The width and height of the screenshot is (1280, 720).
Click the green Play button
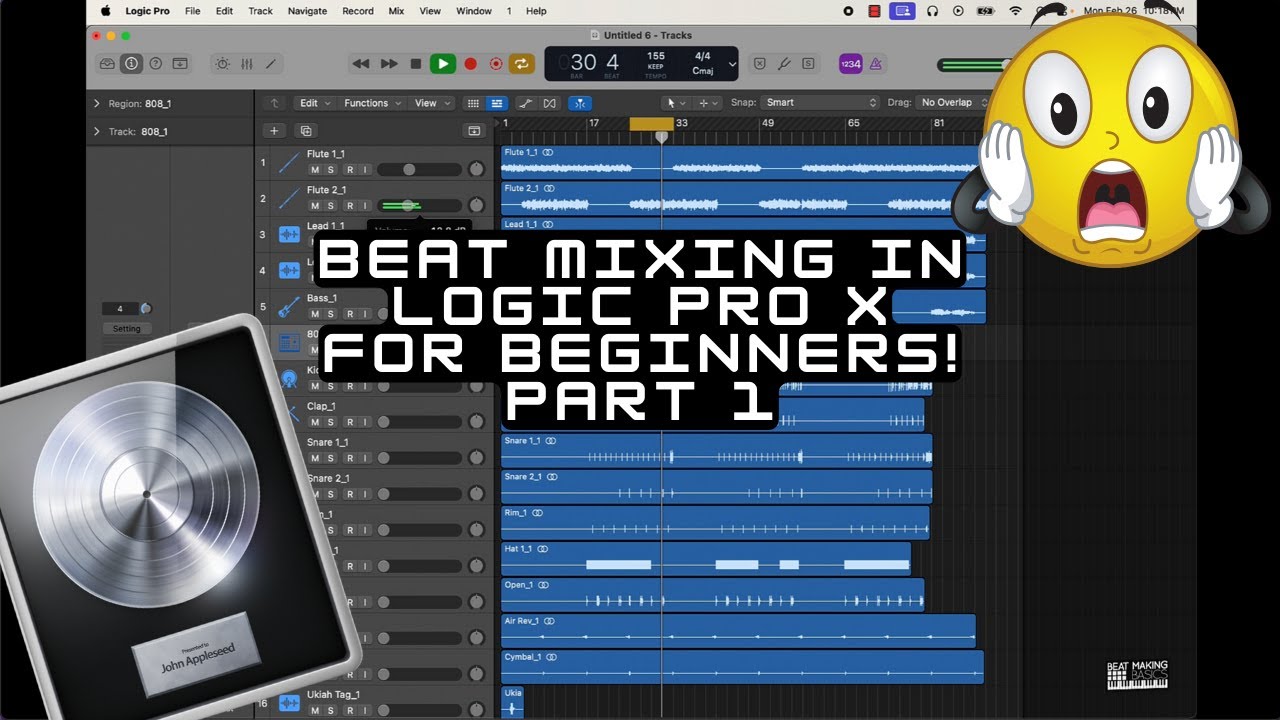click(443, 64)
